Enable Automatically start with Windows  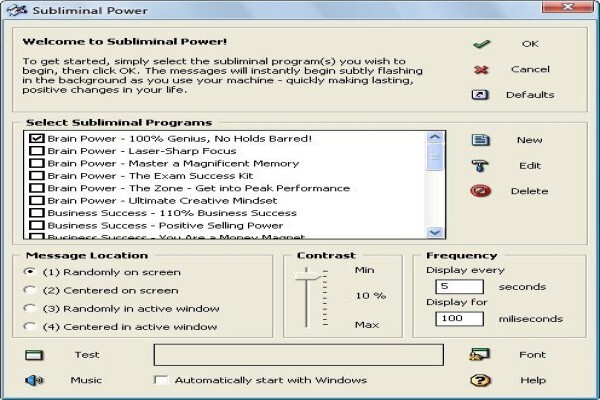(161, 380)
